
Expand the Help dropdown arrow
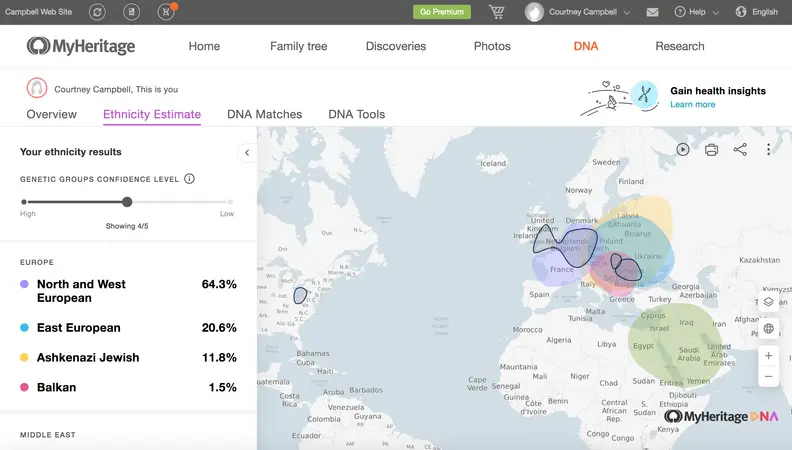[x=715, y=12]
